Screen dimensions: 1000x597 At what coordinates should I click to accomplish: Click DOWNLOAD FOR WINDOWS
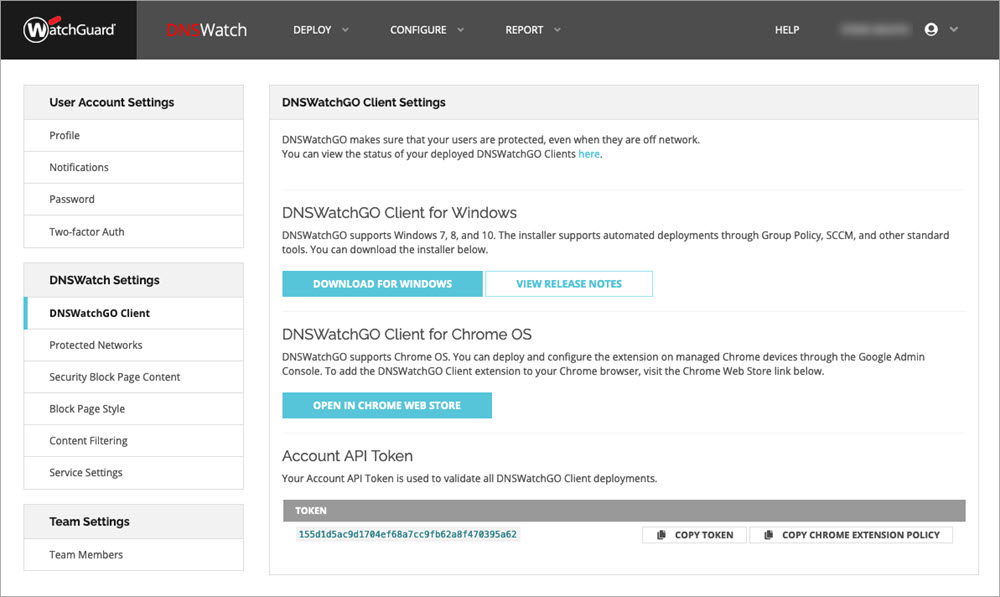(381, 283)
